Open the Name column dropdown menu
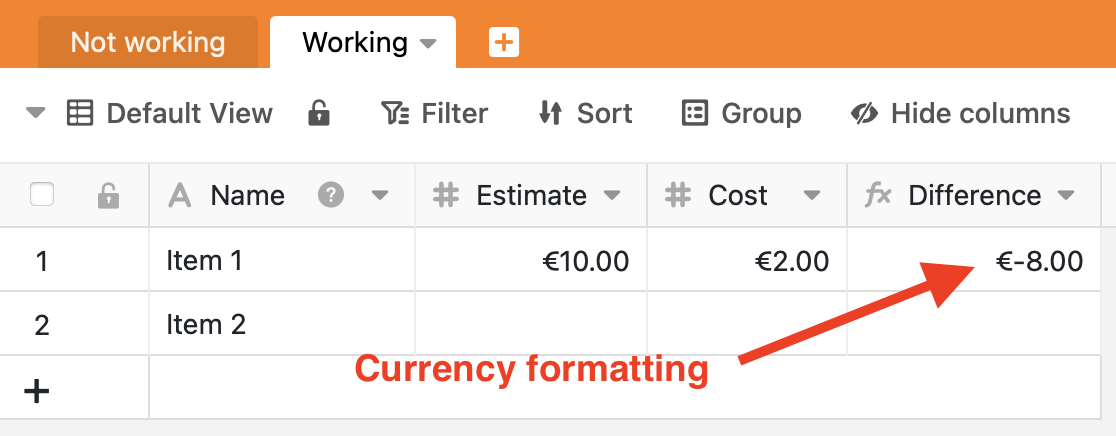 tap(380, 195)
